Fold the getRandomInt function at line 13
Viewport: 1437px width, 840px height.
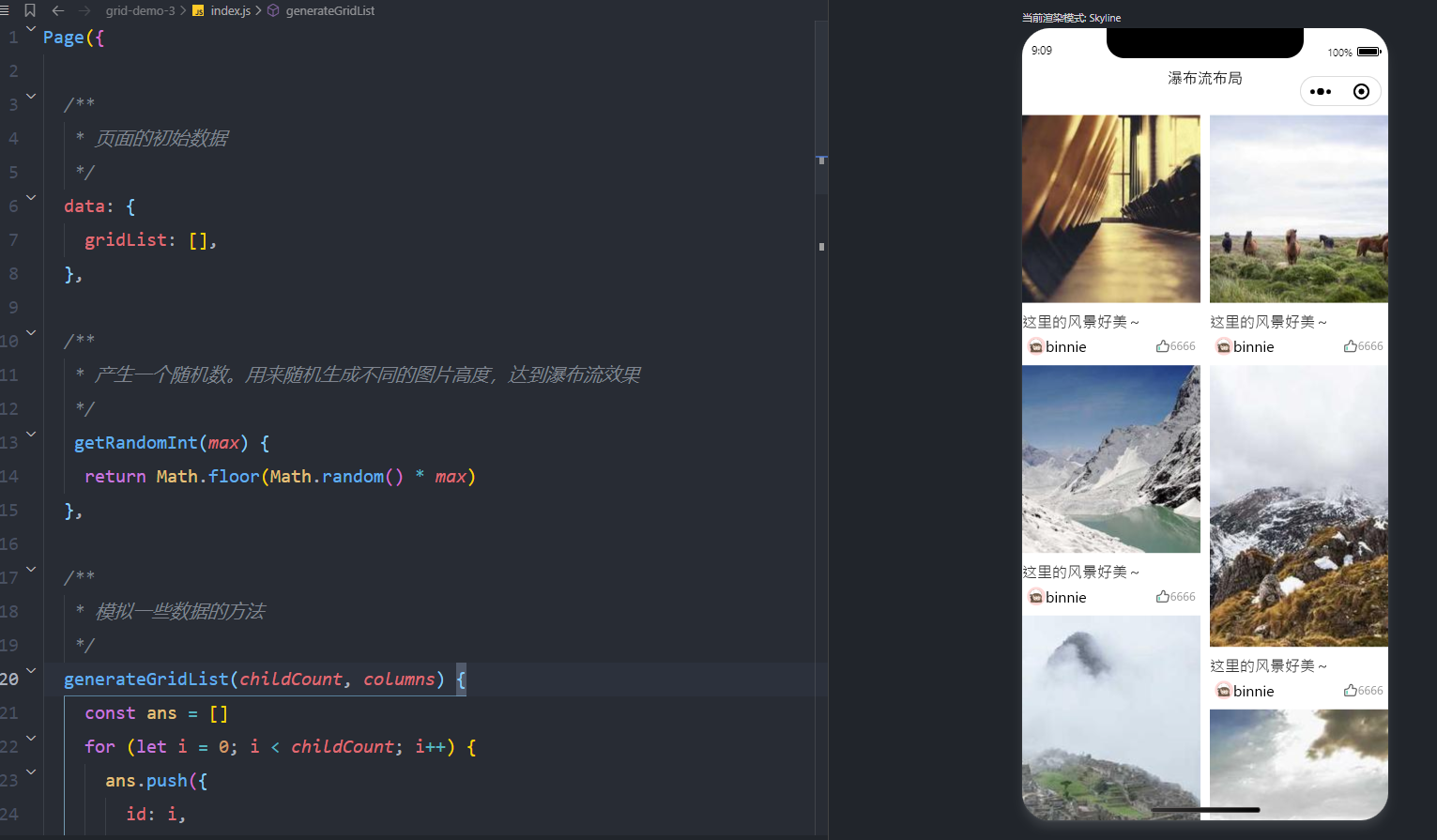click(31, 434)
